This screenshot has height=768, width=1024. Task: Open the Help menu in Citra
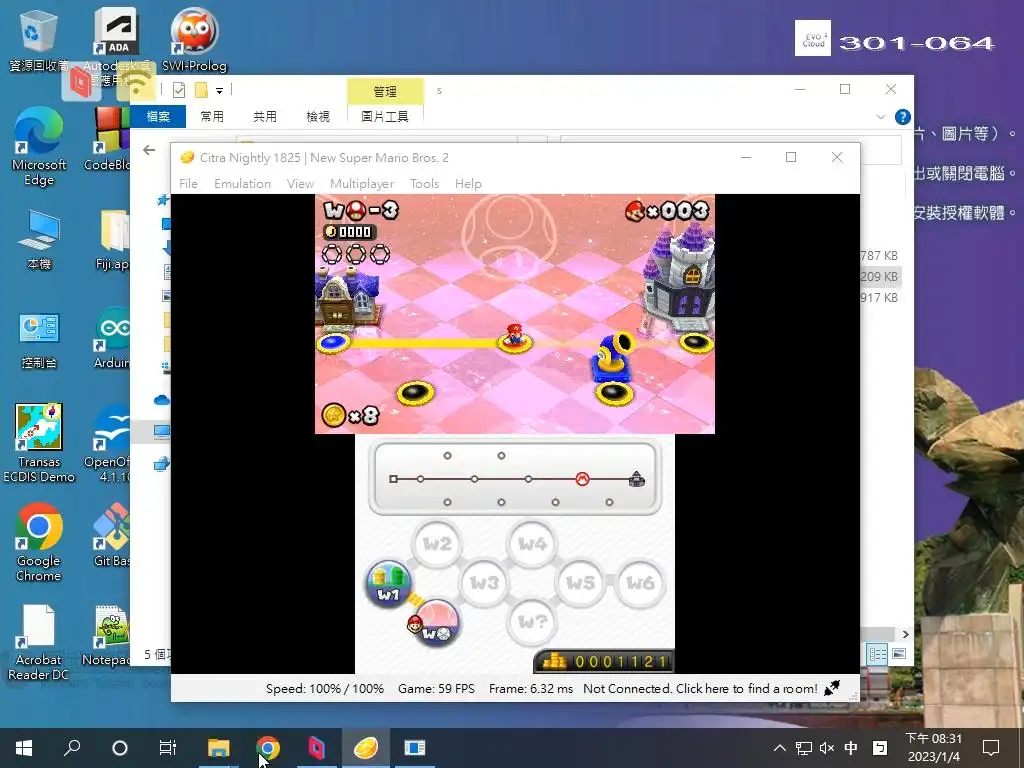click(x=468, y=184)
